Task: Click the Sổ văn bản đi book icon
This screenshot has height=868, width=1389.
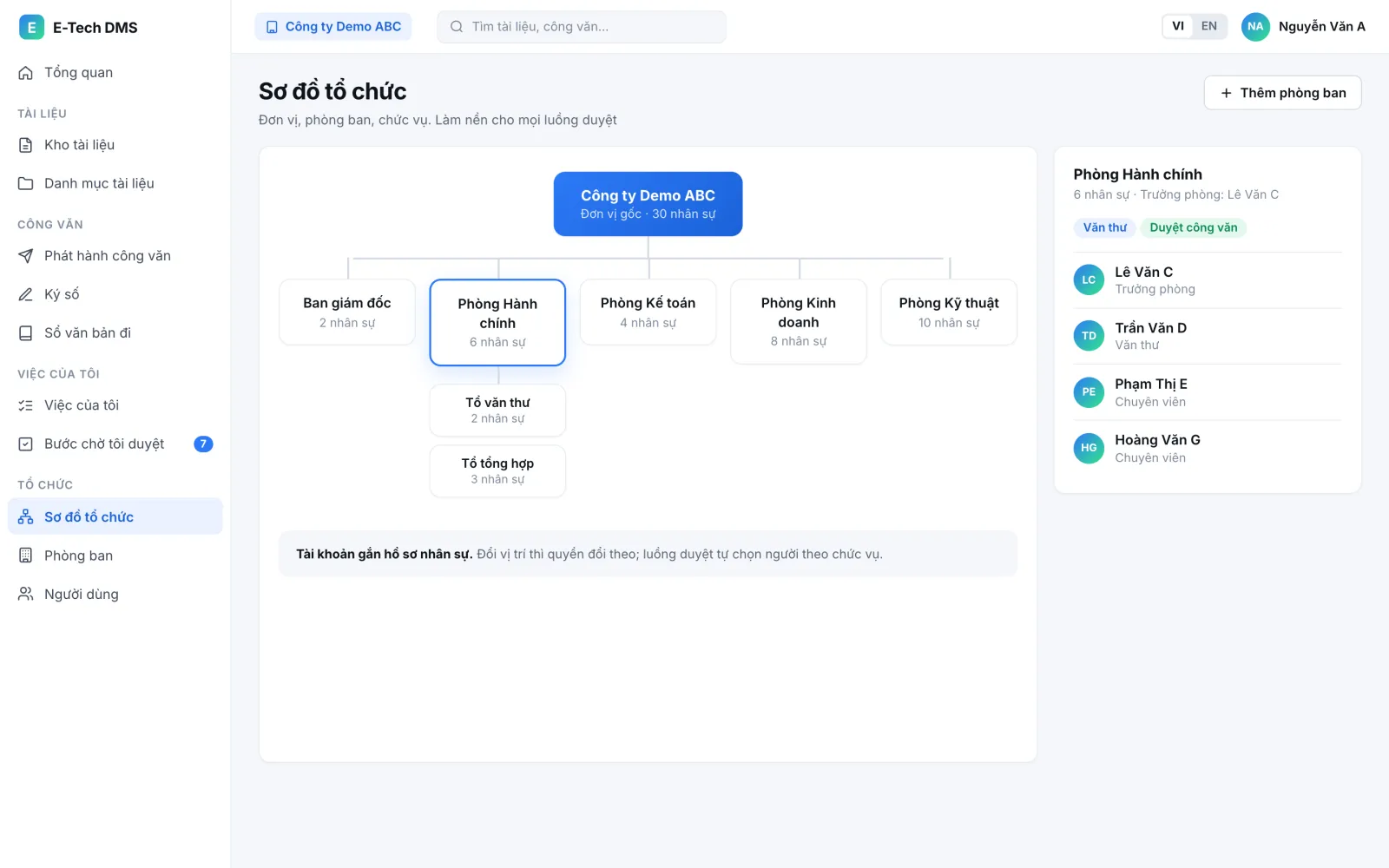Action: click(26, 332)
